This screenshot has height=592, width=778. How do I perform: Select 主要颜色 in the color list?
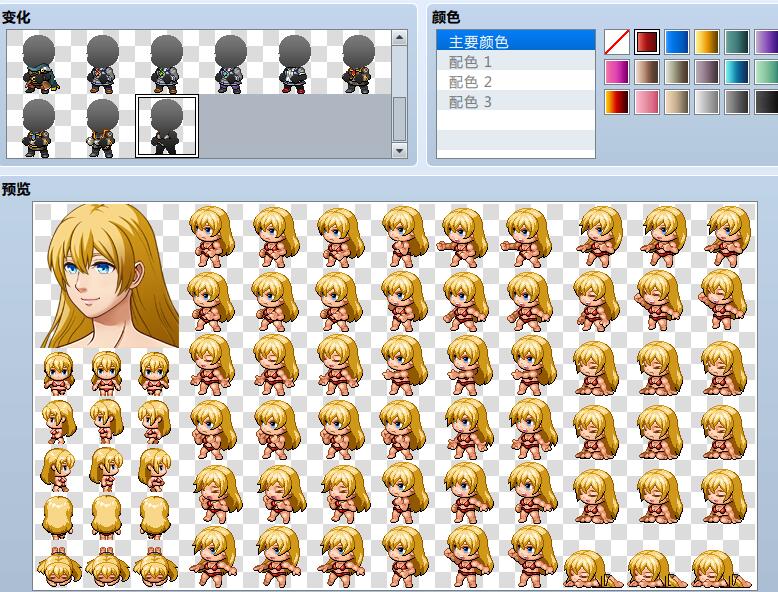(x=516, y=41)
